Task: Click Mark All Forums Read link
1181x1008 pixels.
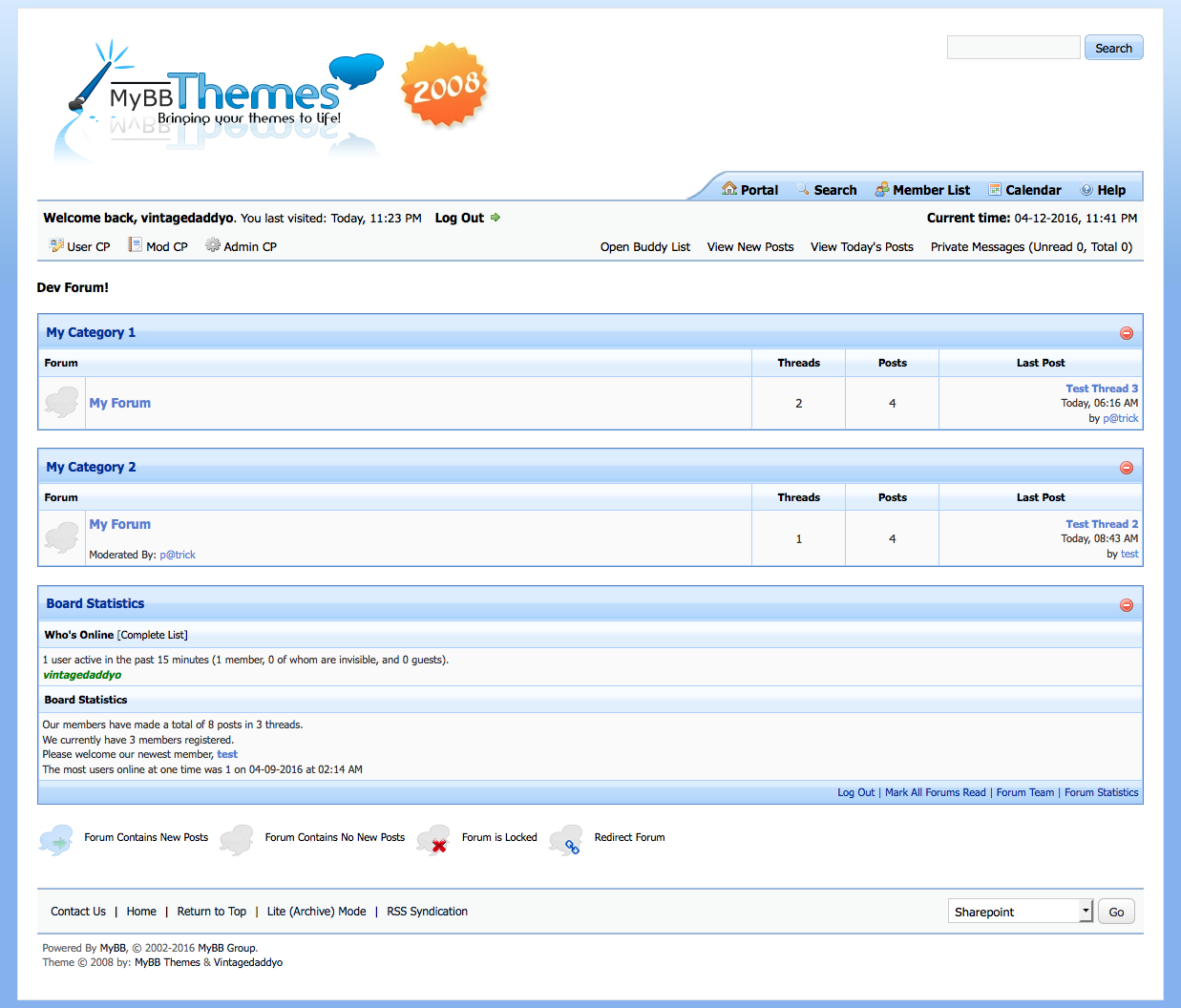Action: 935,792
